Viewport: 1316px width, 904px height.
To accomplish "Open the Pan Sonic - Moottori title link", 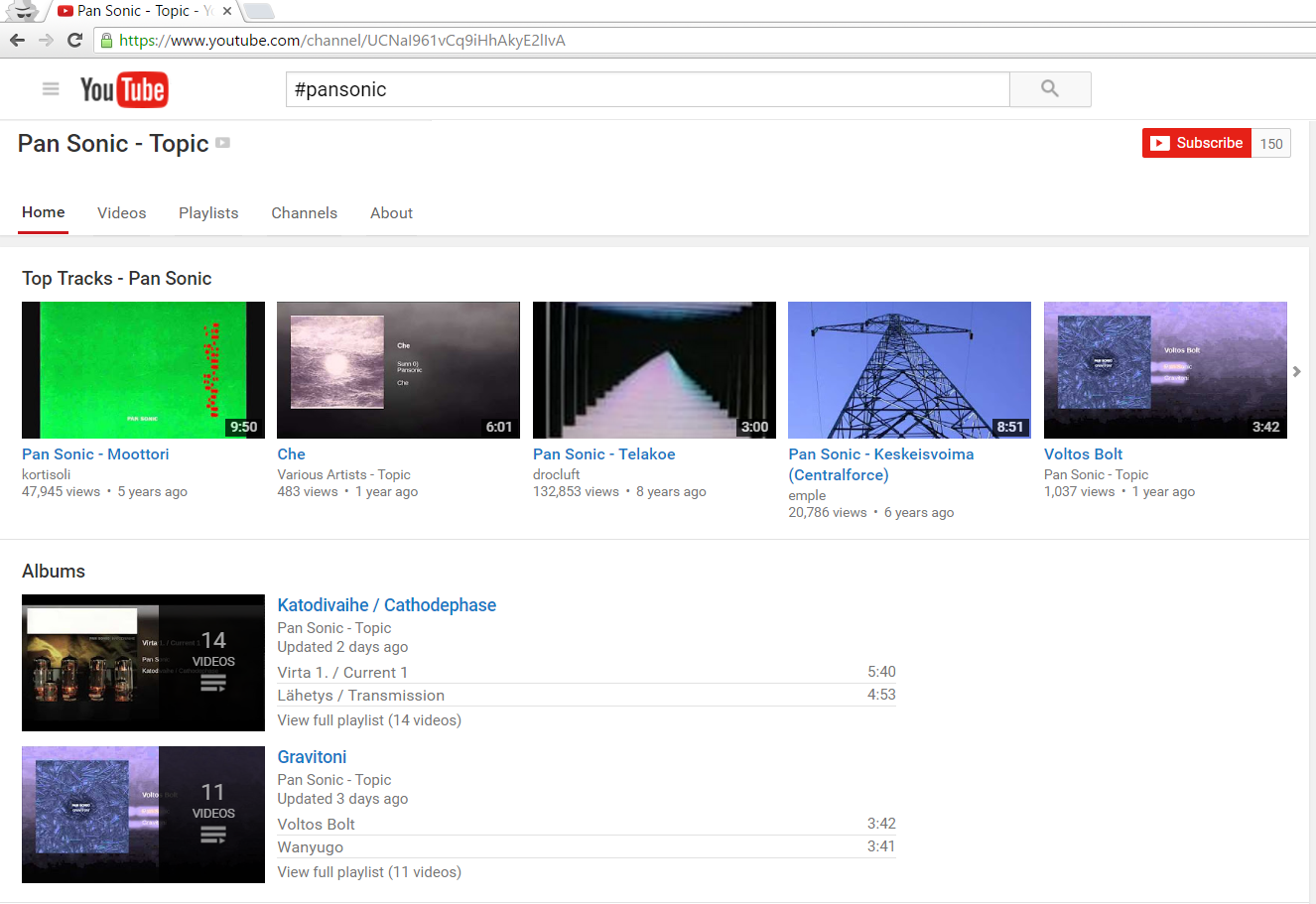I will click(x=95, y=454).
